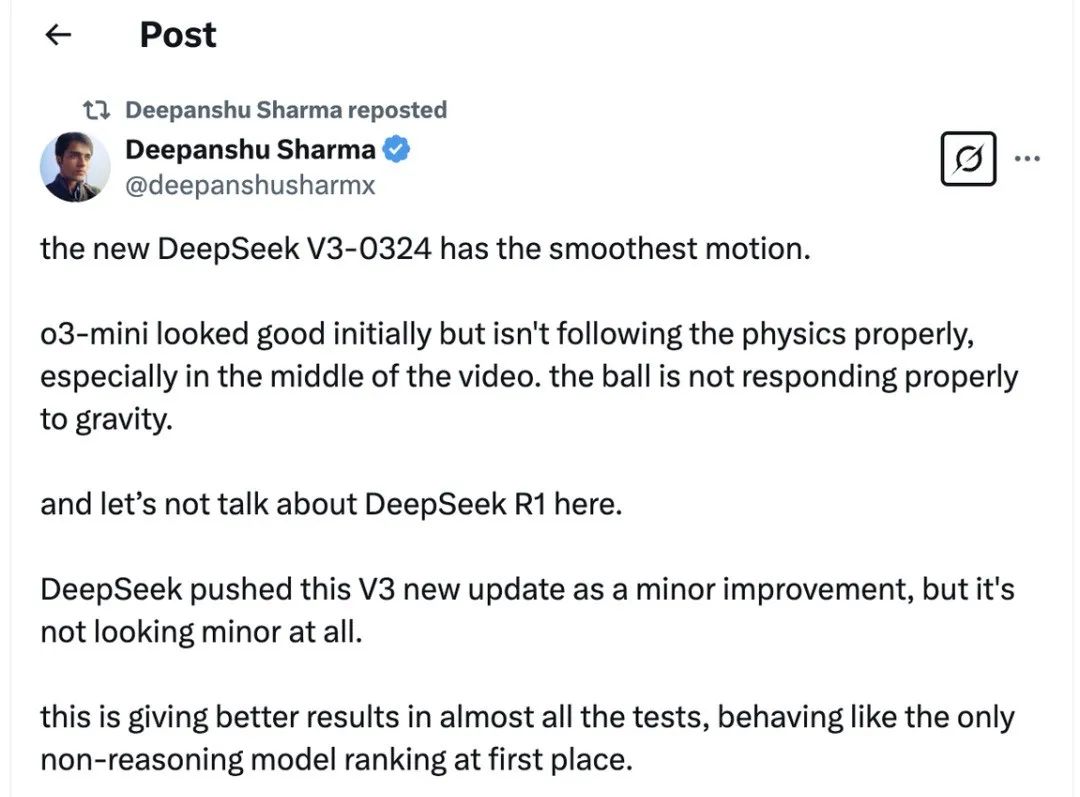Click the "not looking minor at all" line
The height and width of the screenshot is (797, 1080).
pyautogui.click(x=200, y=632)
